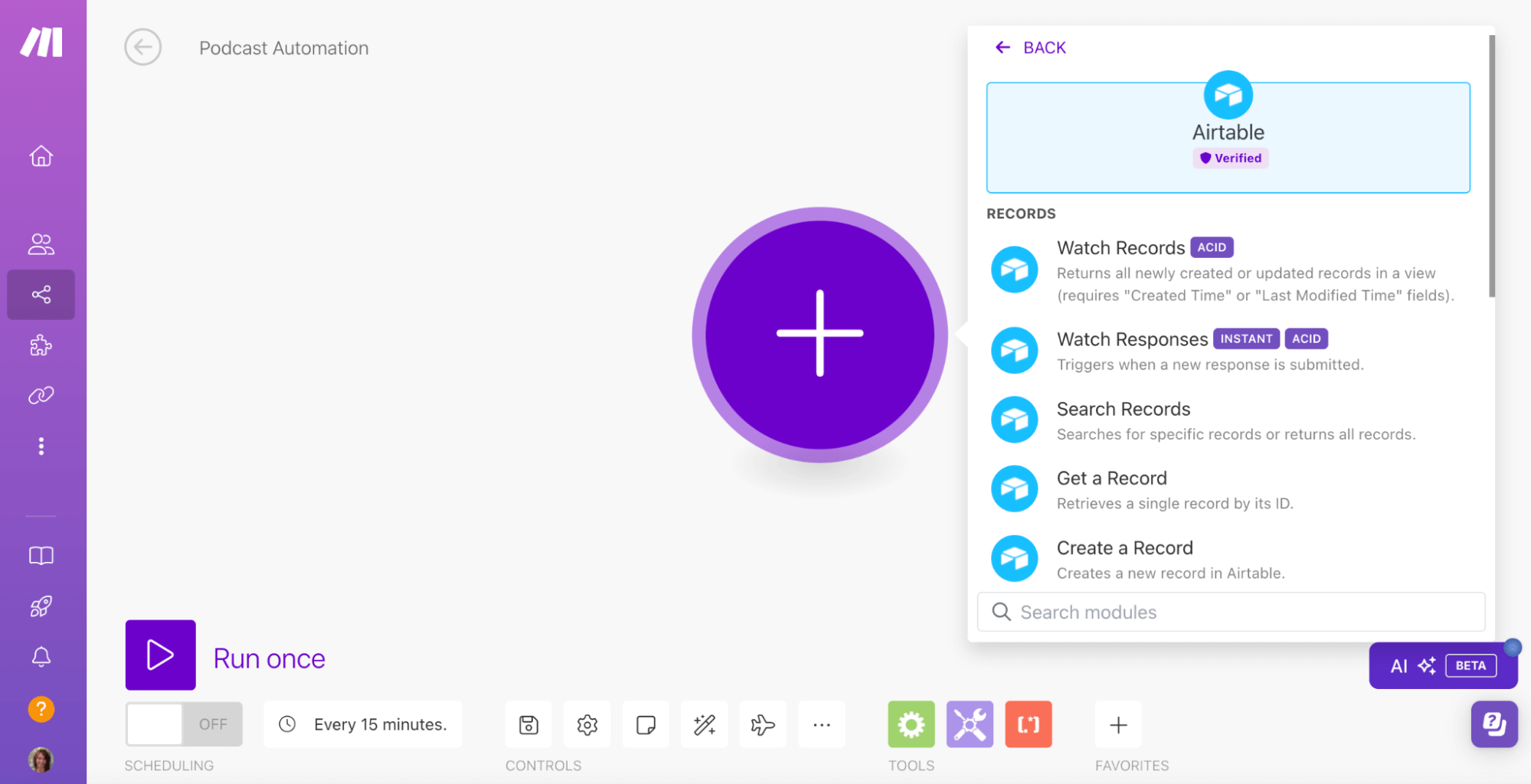Image resolution: width=1531 pixels, height=784 pixels.
Task: Open the purple Tools wrench icon
Action: 970,724
